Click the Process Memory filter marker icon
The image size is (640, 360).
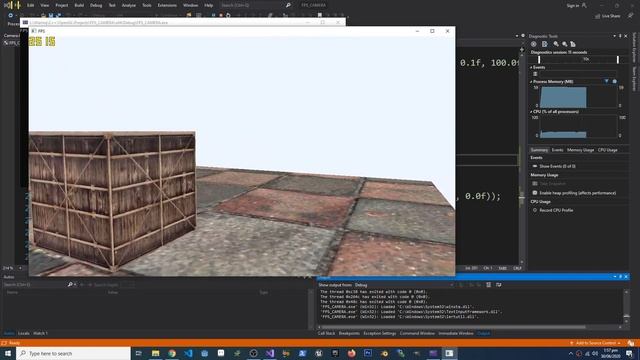(607, 81)
